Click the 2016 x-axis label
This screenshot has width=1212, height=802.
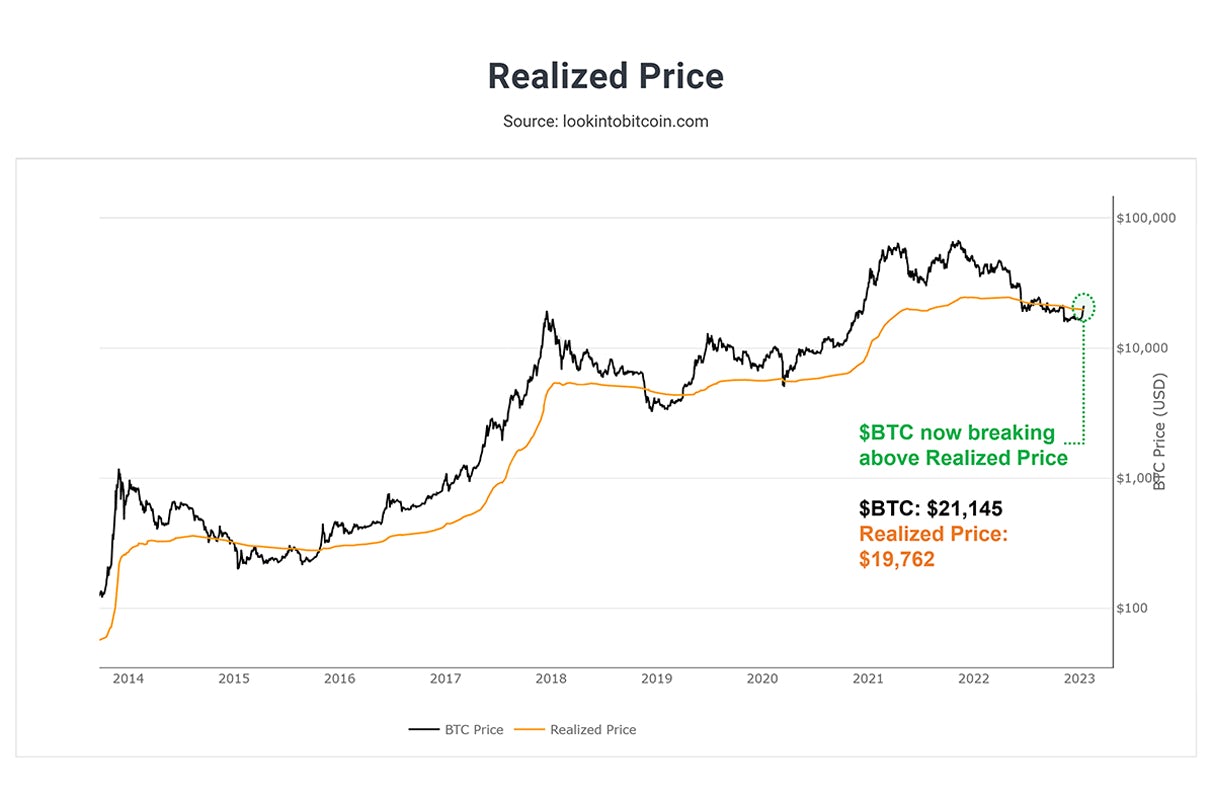[339, 679]
